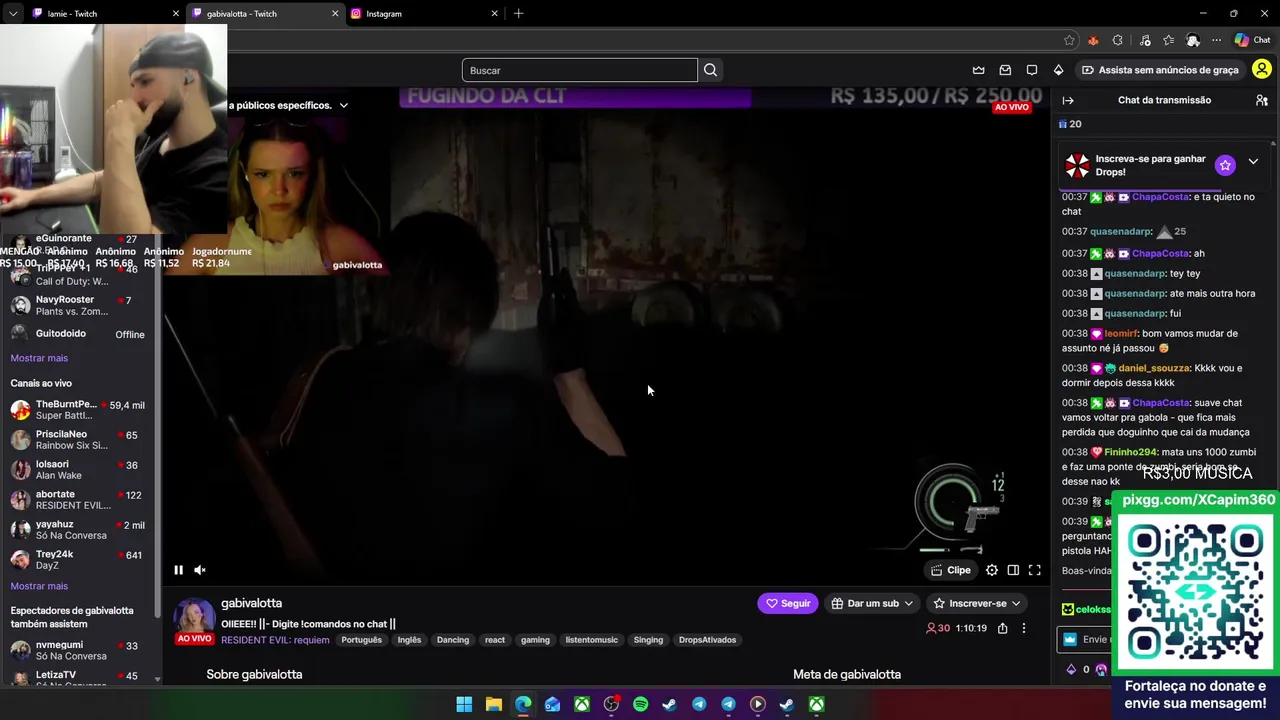
Task: Open the player settings gear
Action: (x=992, y=570)
